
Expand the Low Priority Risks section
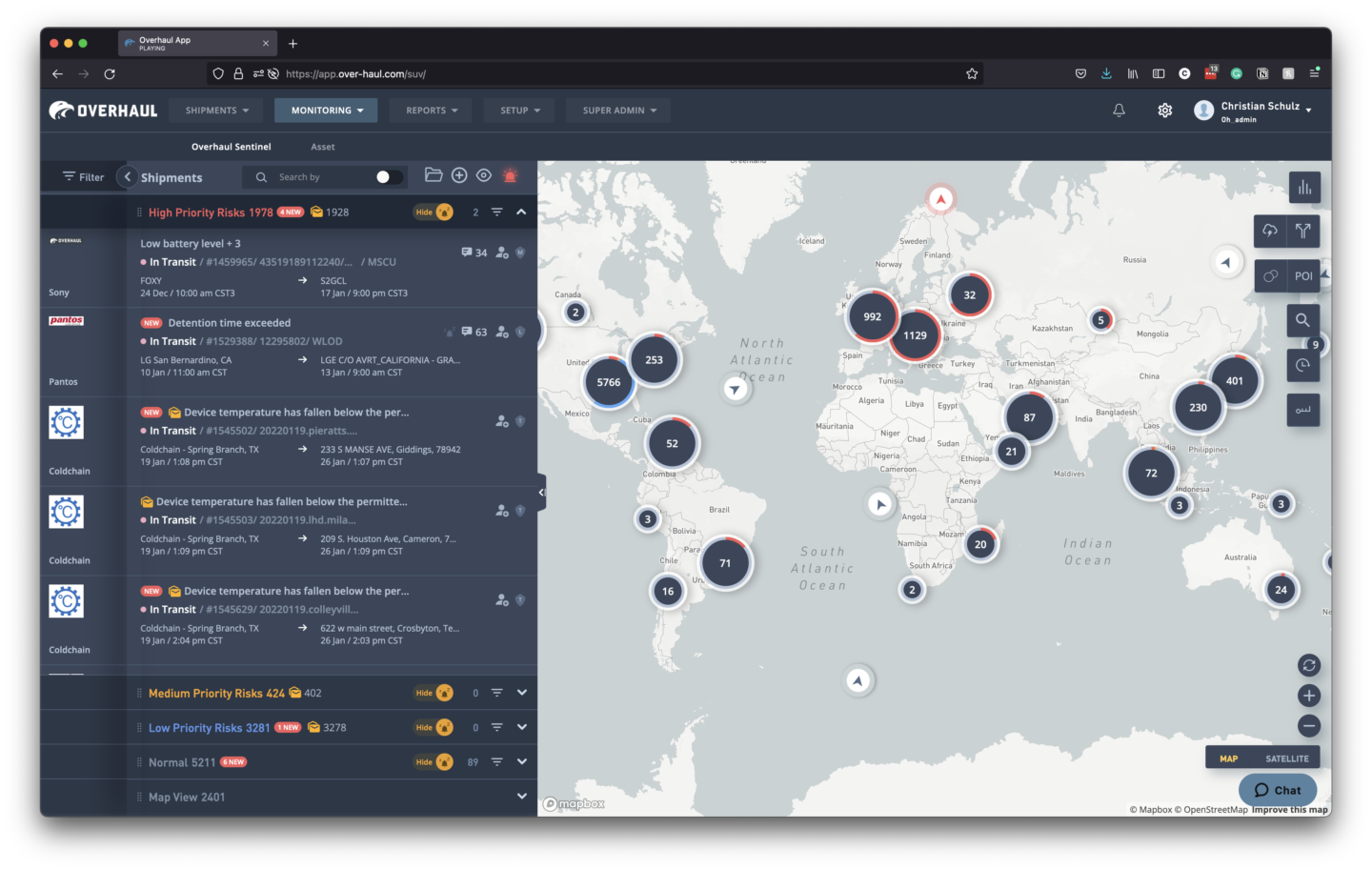pos(521,727)
